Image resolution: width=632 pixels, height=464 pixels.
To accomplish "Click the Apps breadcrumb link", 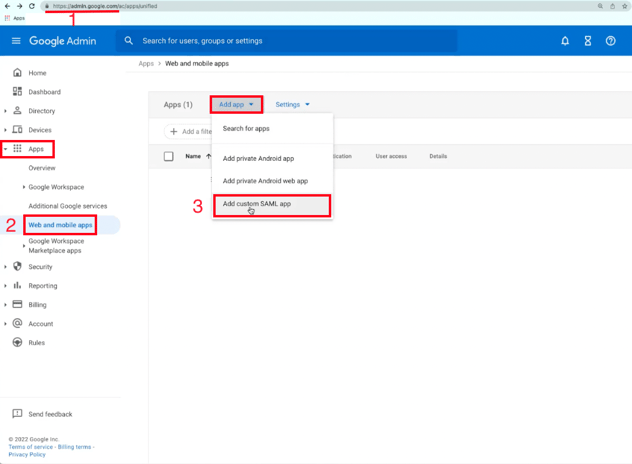I will 146,64.
